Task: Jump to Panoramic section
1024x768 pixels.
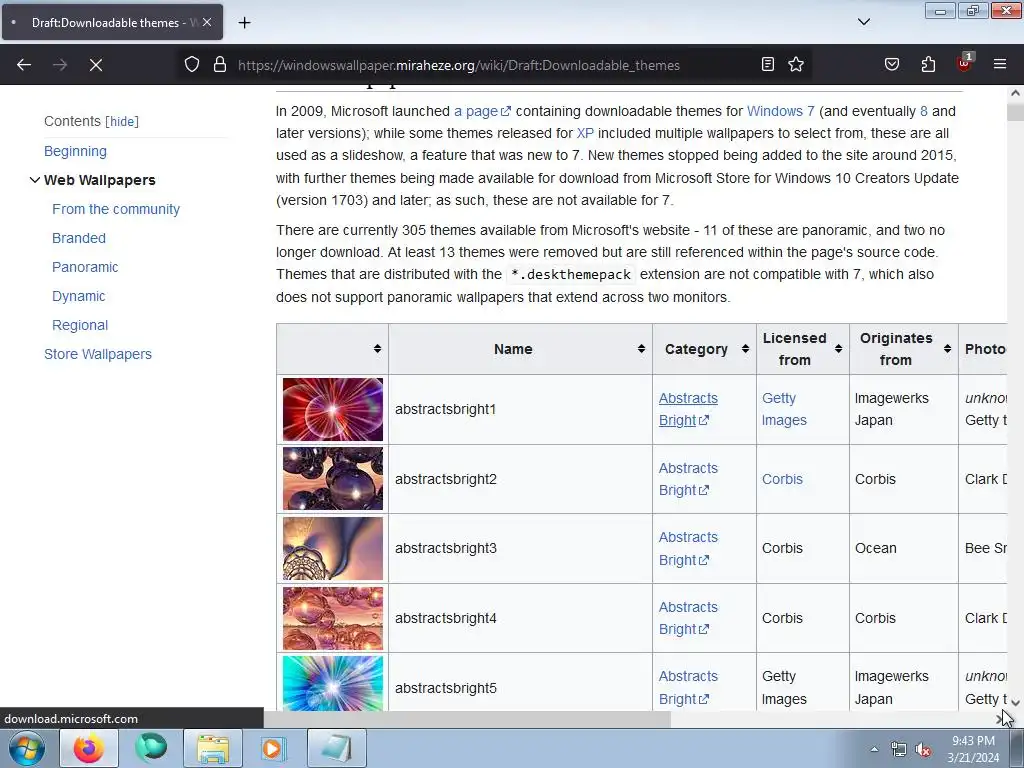Action: tap(85, 267)
